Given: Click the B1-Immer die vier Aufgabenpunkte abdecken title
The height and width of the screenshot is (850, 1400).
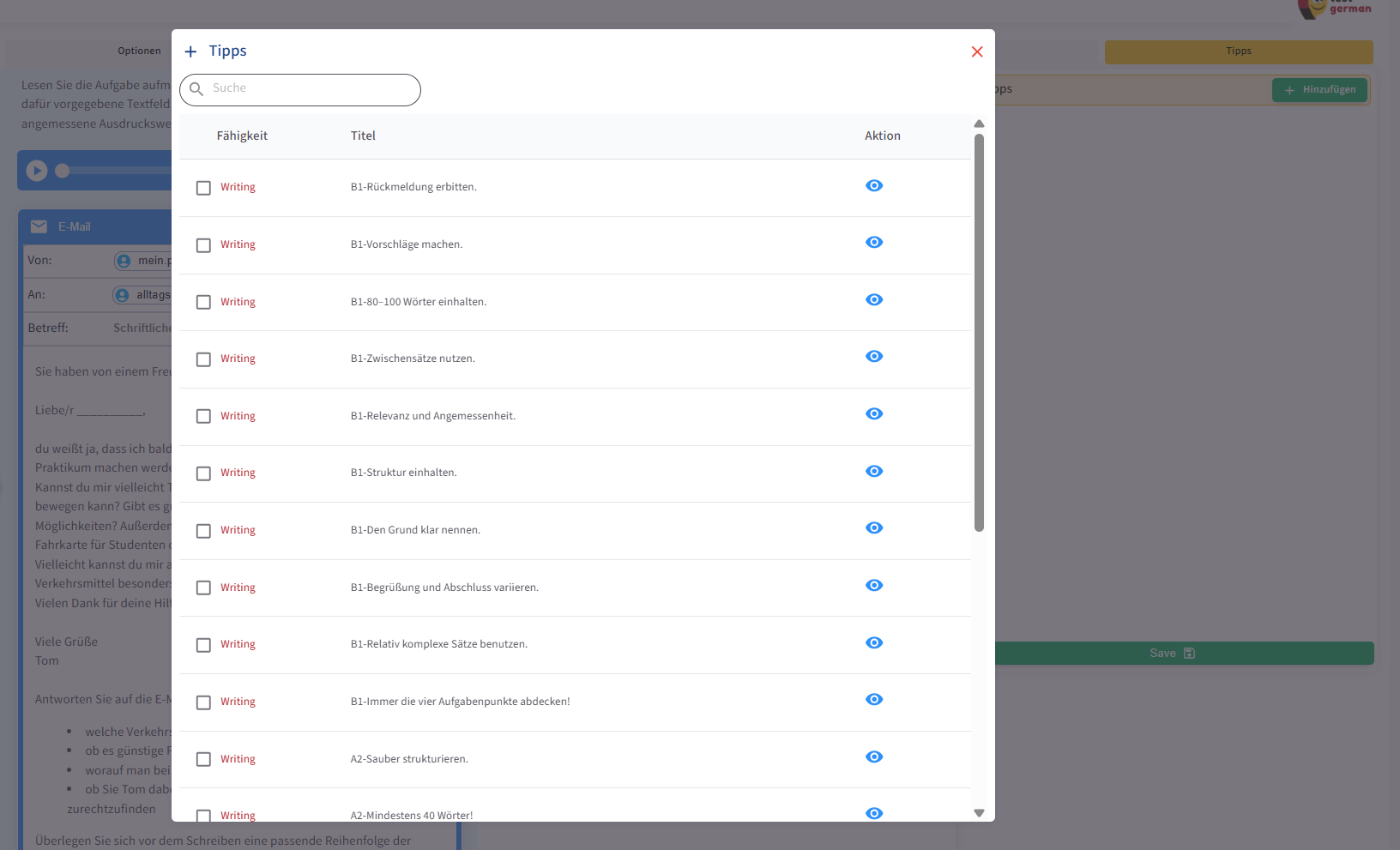Looking at the screenshot, I should coord(460,702).
